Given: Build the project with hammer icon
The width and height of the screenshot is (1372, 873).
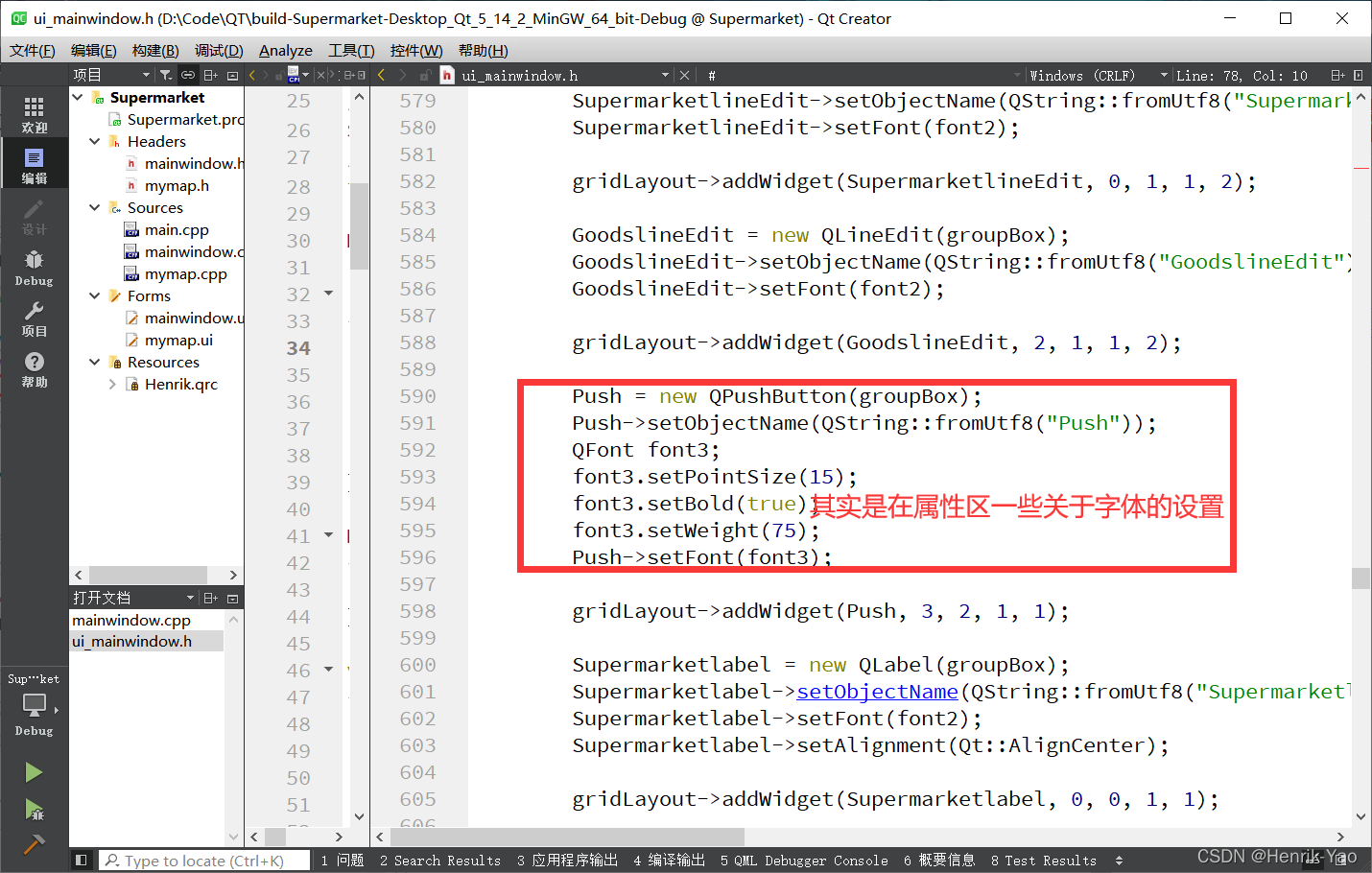Looking at the screenshot, I should (x=34, y=844).
